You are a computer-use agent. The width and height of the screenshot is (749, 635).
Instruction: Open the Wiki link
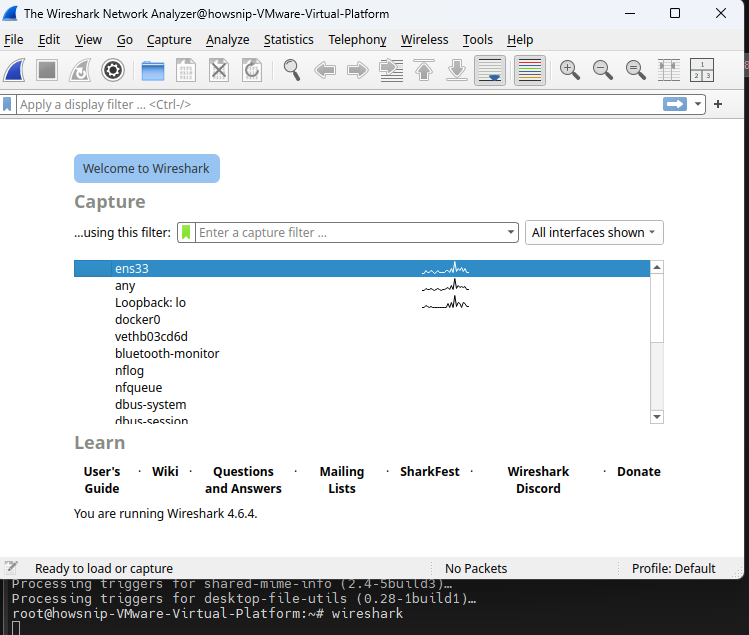(165, 472)
